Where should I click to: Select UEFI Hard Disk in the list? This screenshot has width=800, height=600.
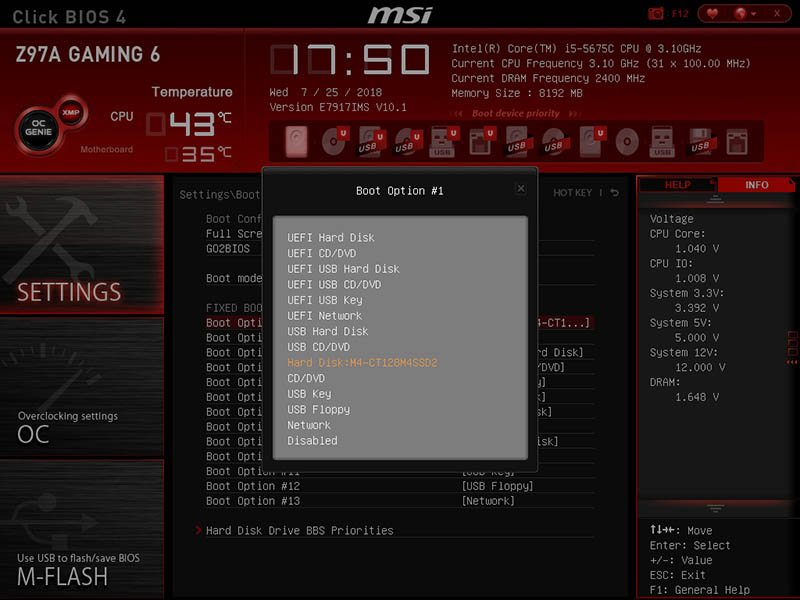[331, 238]
